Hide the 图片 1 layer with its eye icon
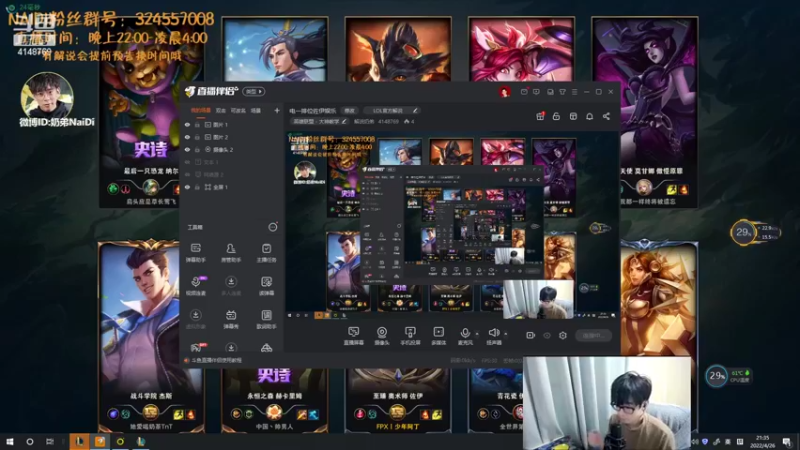The image size is (800, 450). 187,124
